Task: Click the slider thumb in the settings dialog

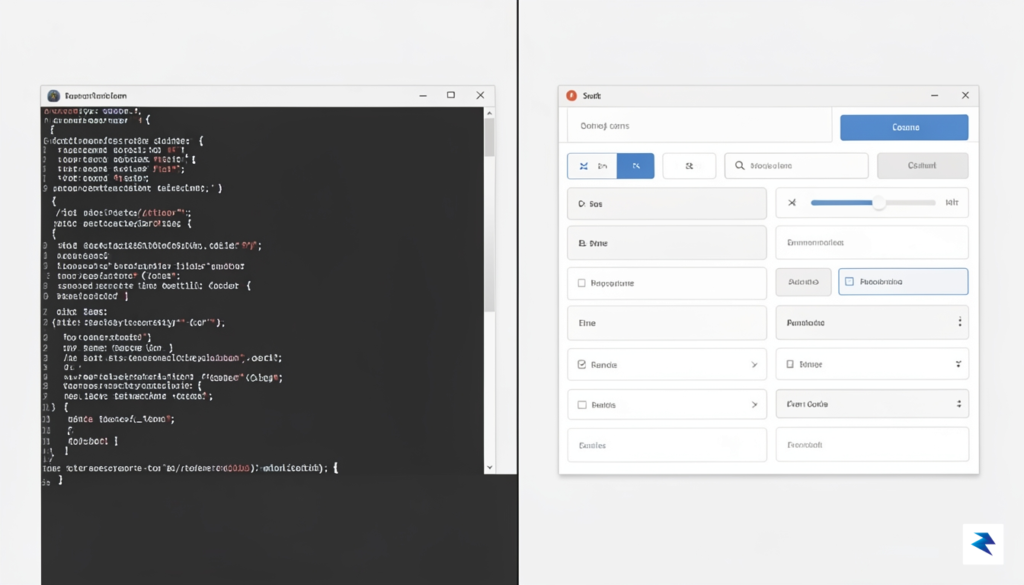Action: [x=879, y=202]
